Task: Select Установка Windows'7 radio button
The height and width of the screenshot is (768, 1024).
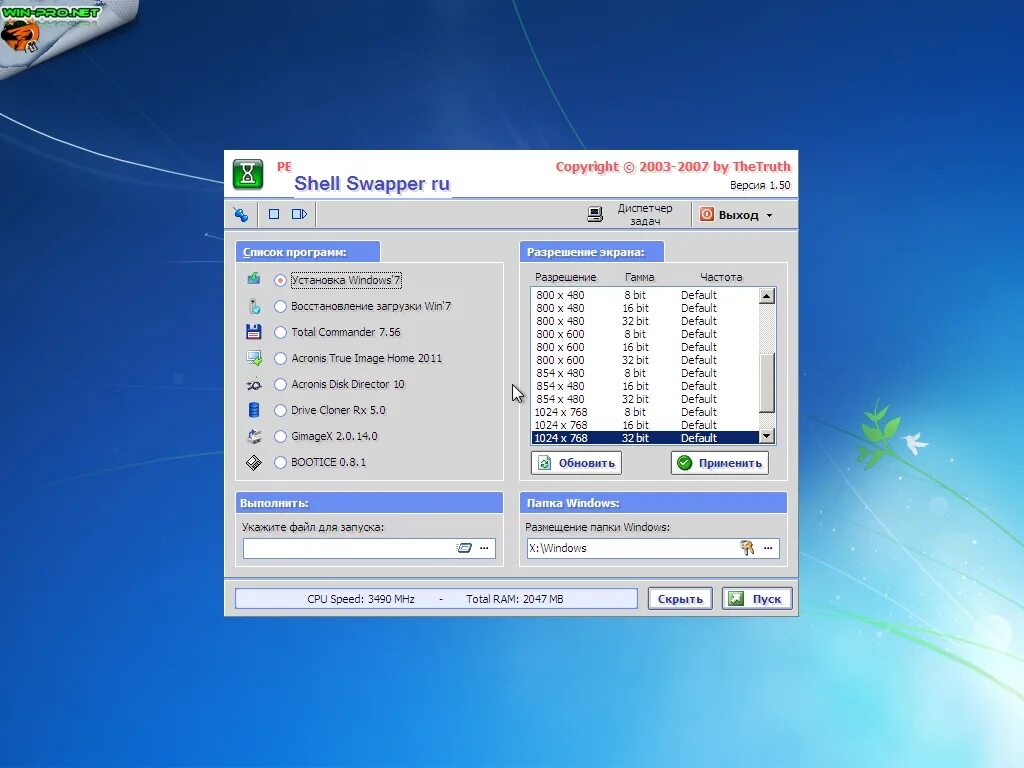Action: (280, 280)
